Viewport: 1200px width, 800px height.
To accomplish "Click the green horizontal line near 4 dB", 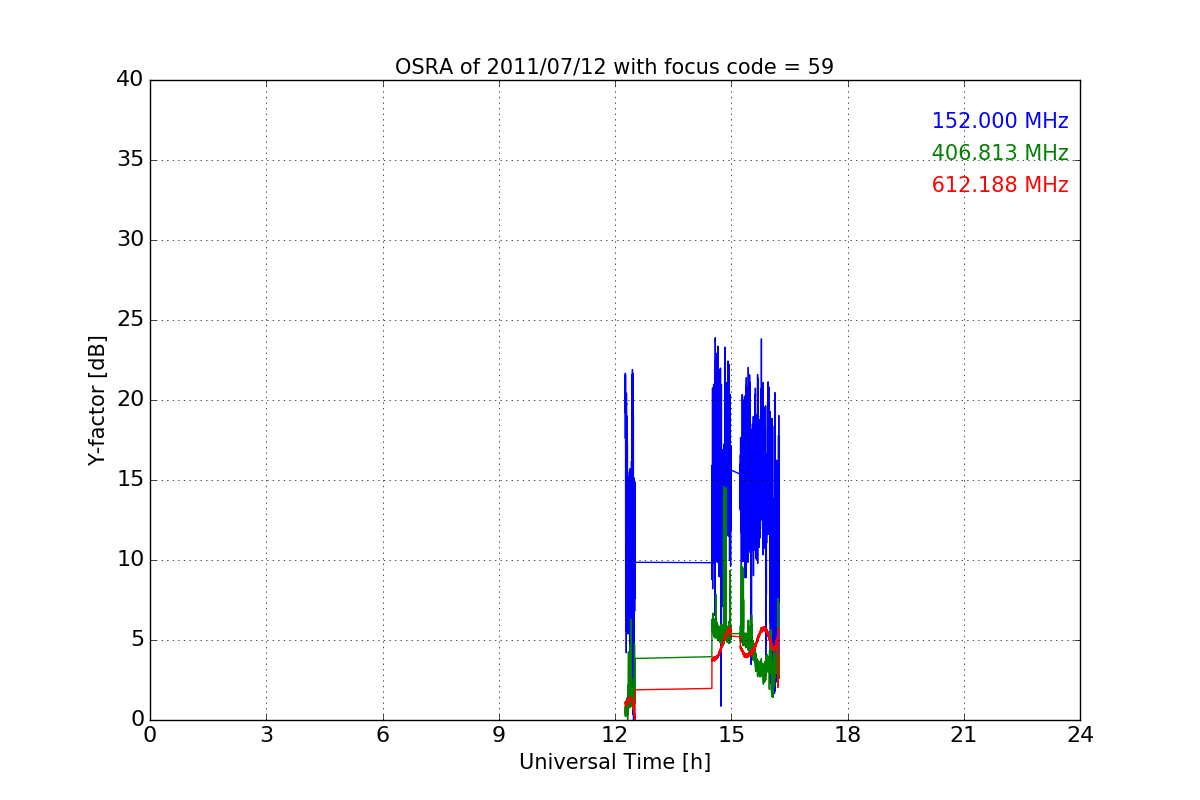I will [673, 657].
